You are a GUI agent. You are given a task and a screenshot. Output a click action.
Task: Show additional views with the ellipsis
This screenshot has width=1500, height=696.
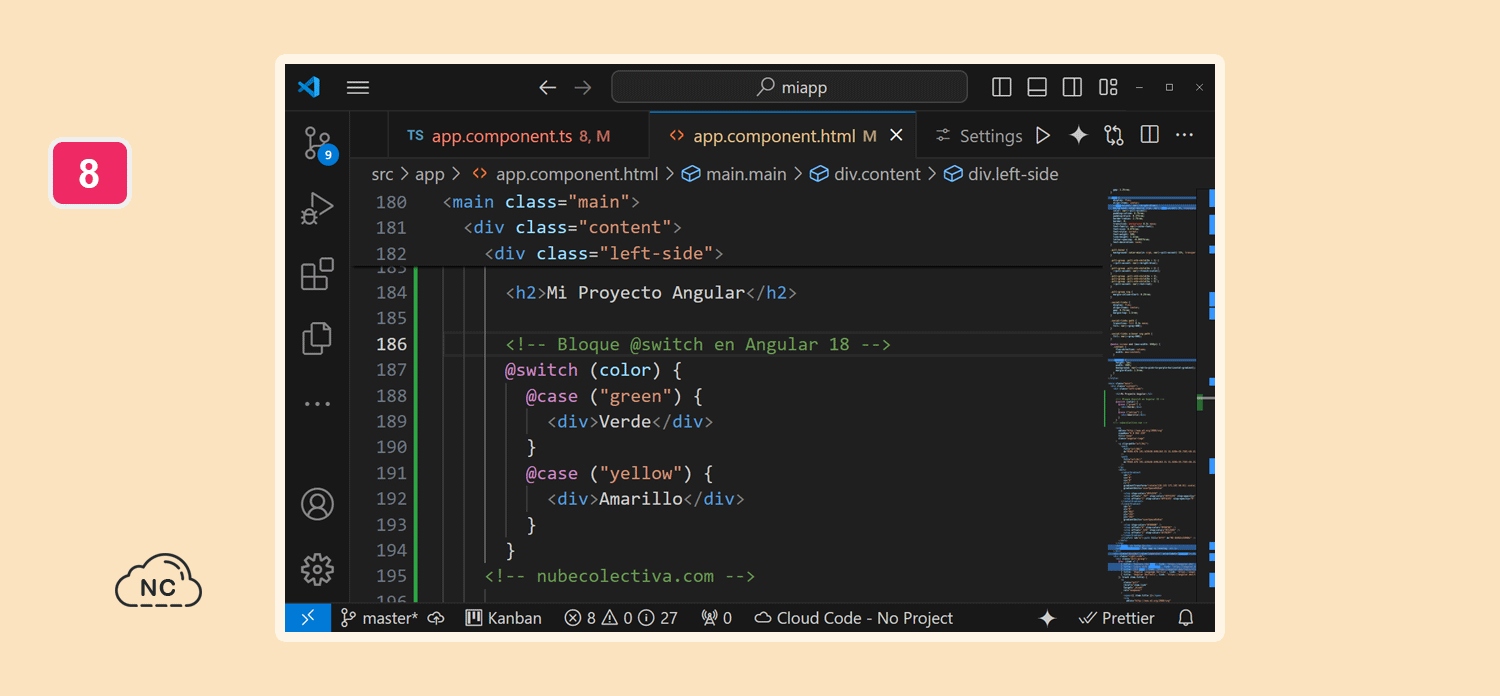pyautogui.click(x=317, y=404)
